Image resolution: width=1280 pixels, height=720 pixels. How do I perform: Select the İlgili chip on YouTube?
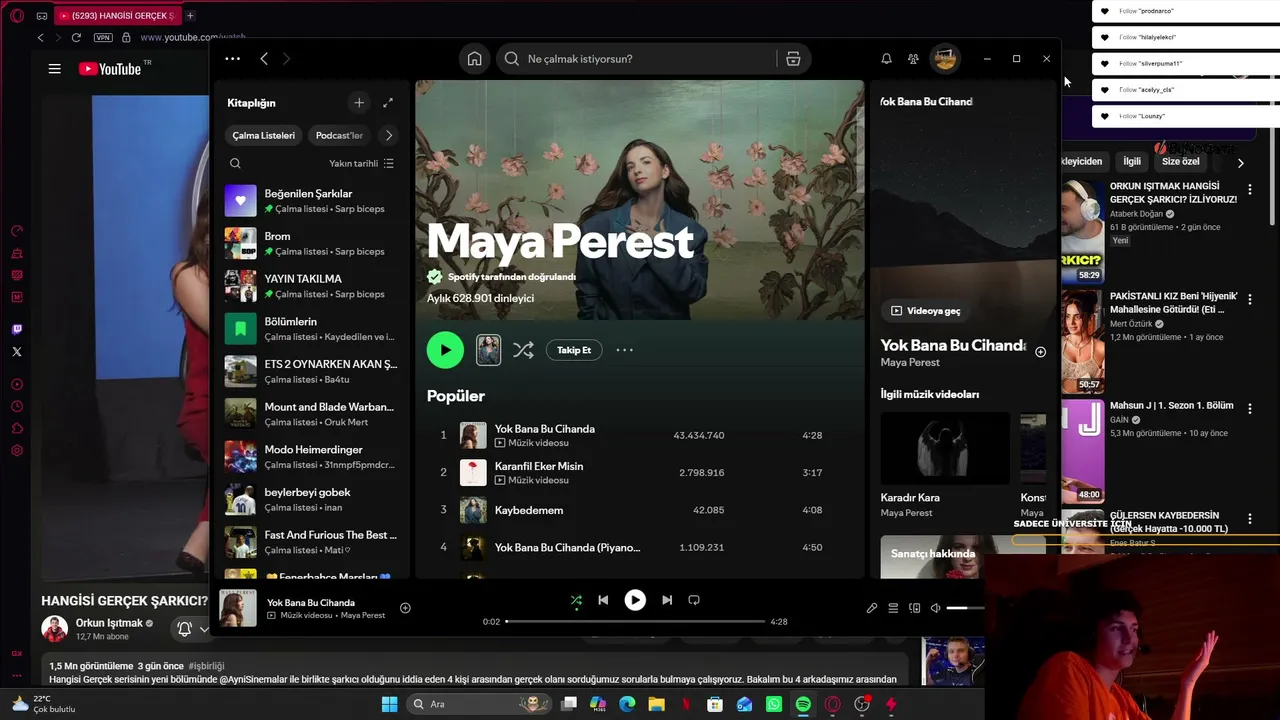coord(1132,161)
